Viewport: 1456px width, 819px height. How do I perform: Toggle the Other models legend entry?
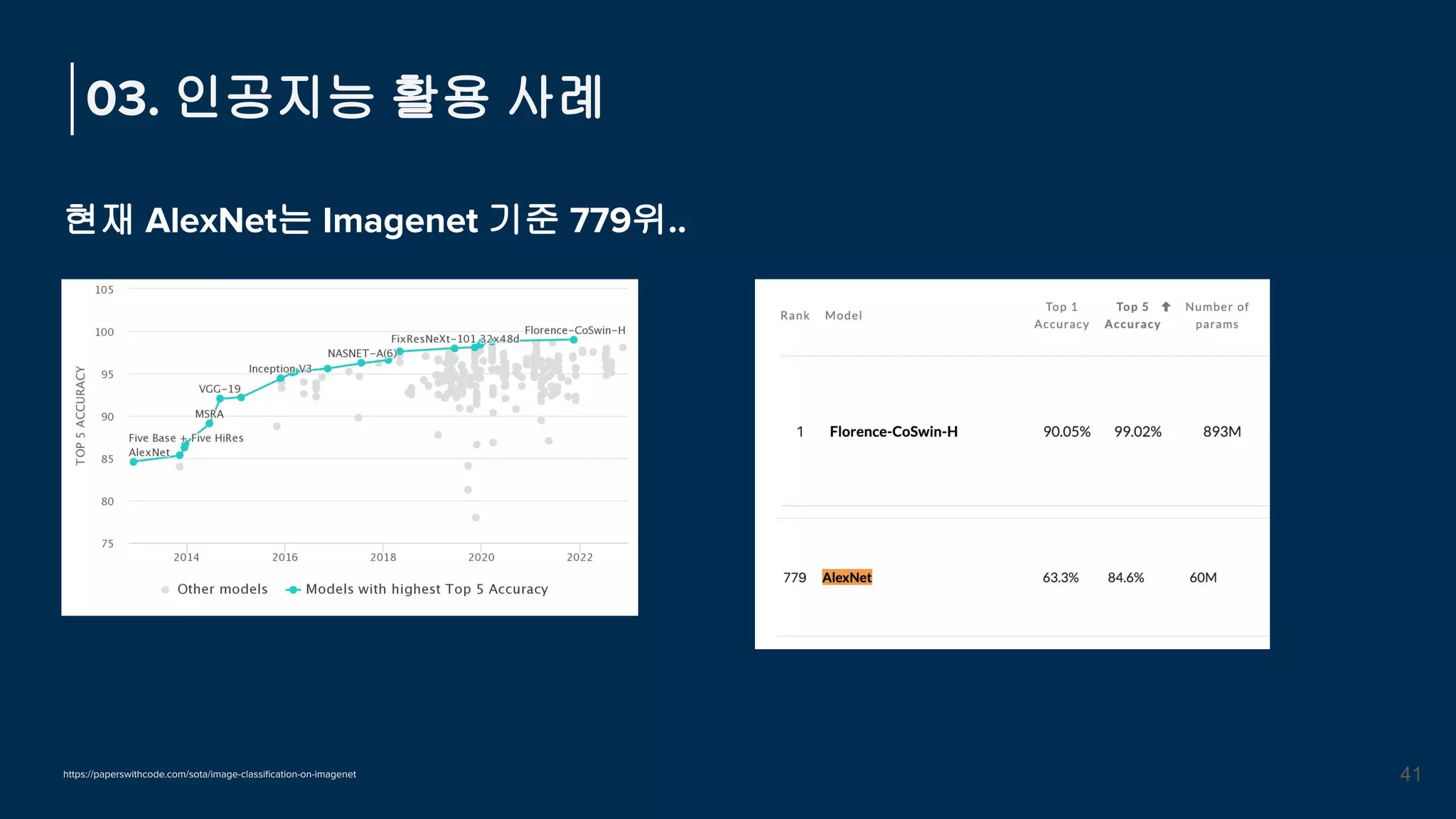point(215,589)
